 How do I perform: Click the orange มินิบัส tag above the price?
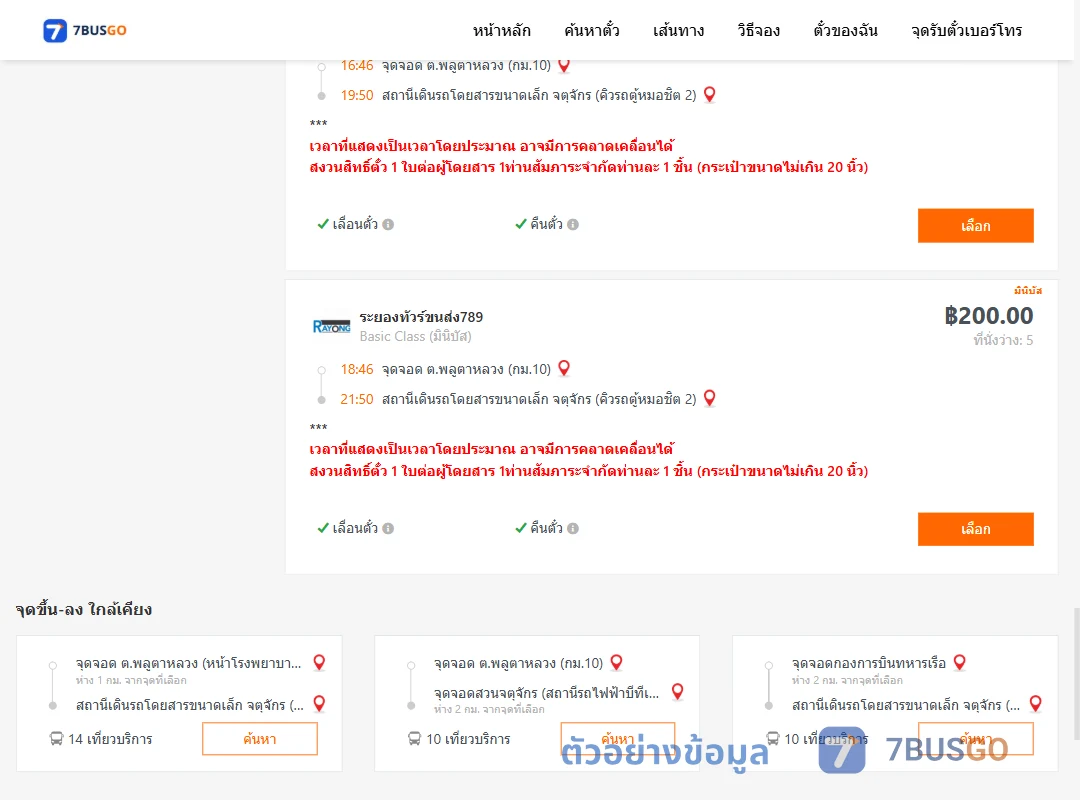[1028, 291]
